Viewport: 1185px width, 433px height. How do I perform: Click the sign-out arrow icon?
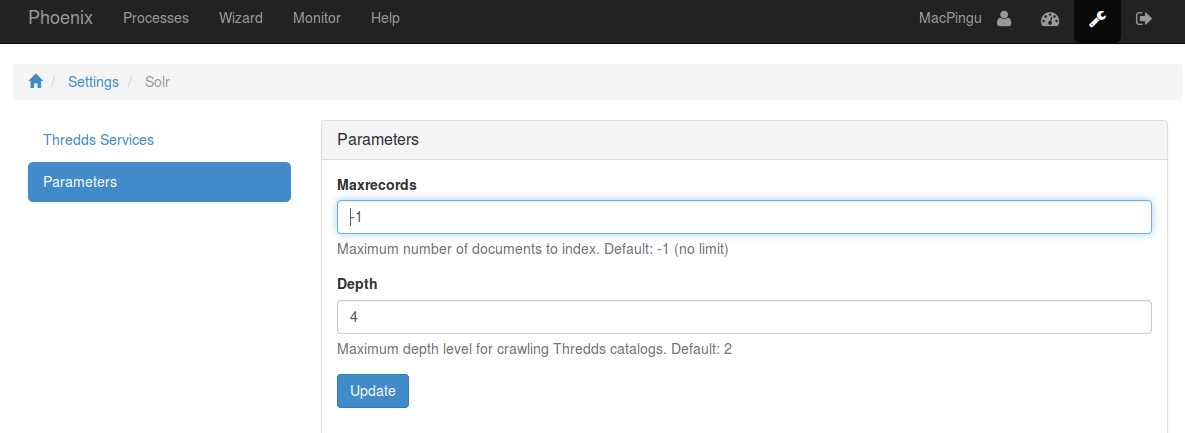[x=1144, y=19]
